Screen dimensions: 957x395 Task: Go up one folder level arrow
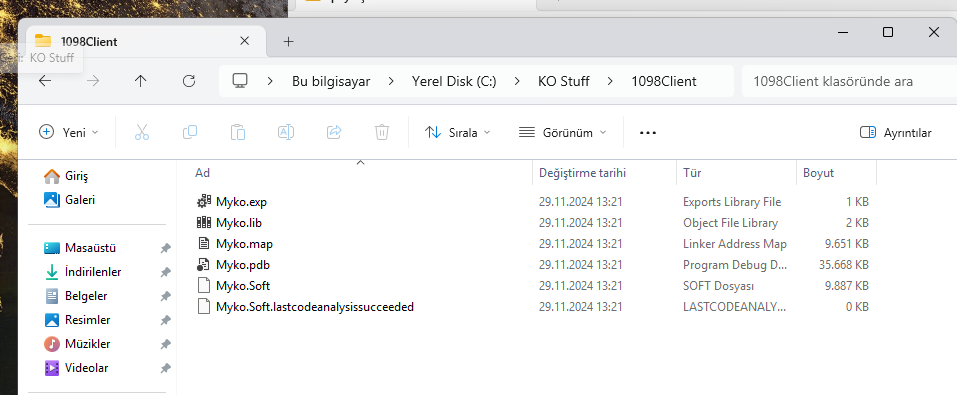point(141,81)
